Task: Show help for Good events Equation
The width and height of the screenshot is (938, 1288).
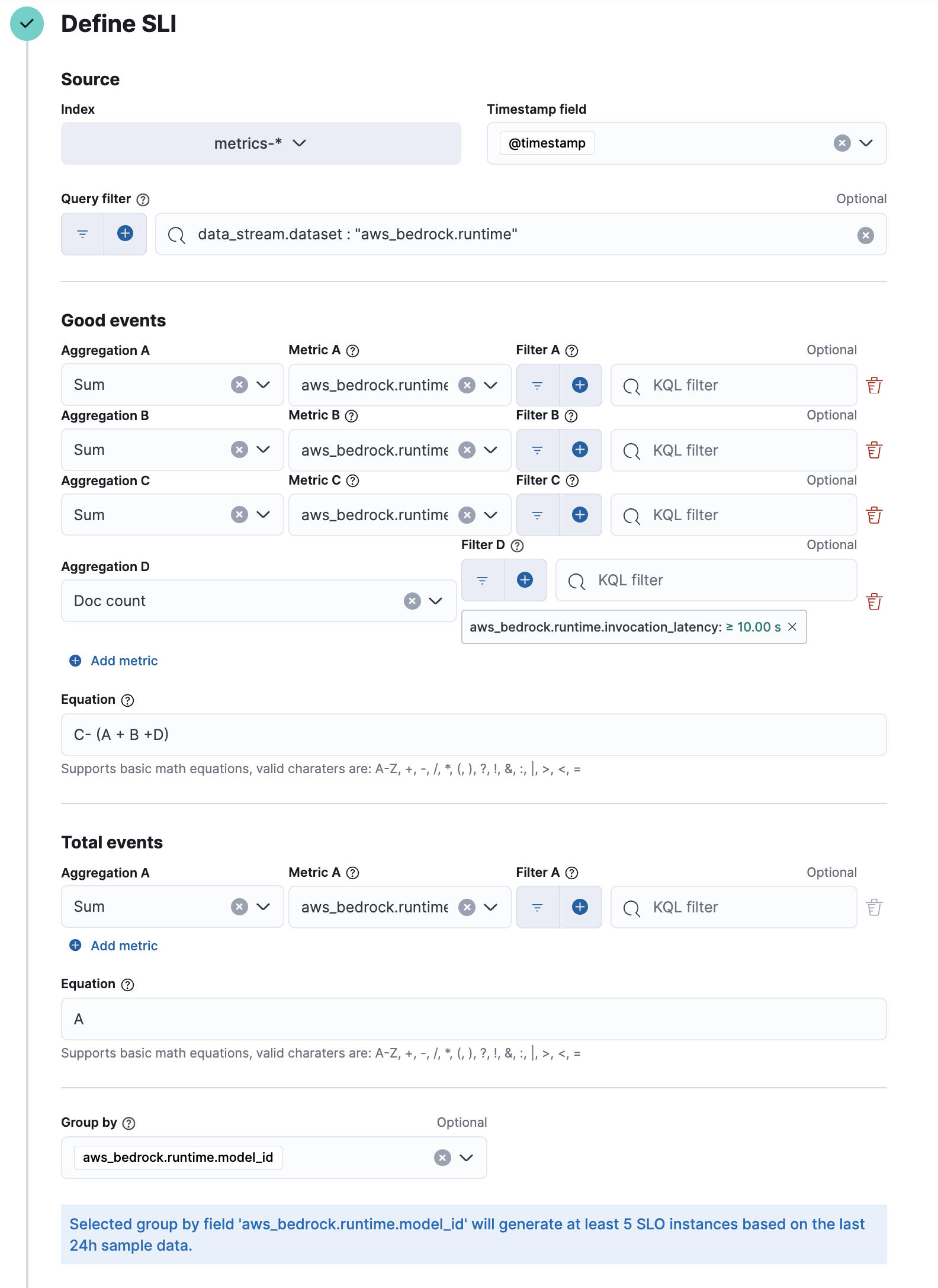Action: [x=127, y=700]
